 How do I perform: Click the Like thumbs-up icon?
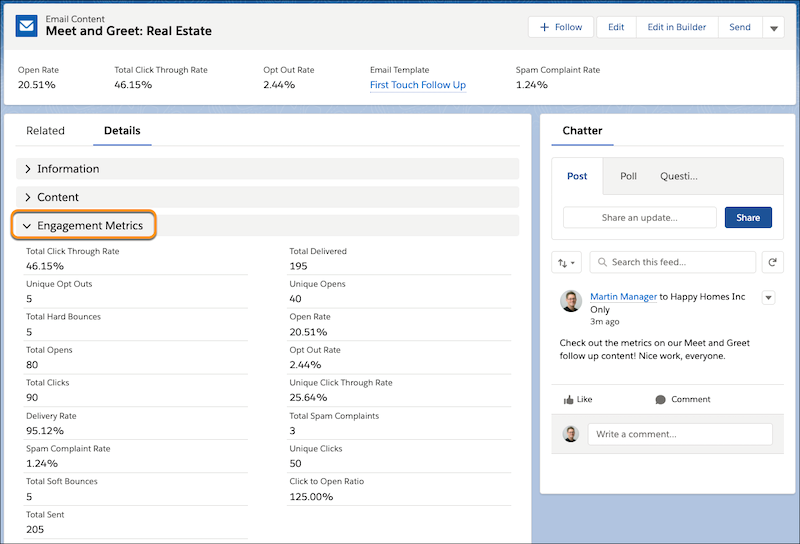pyautogui.click(x=569, y=399)
